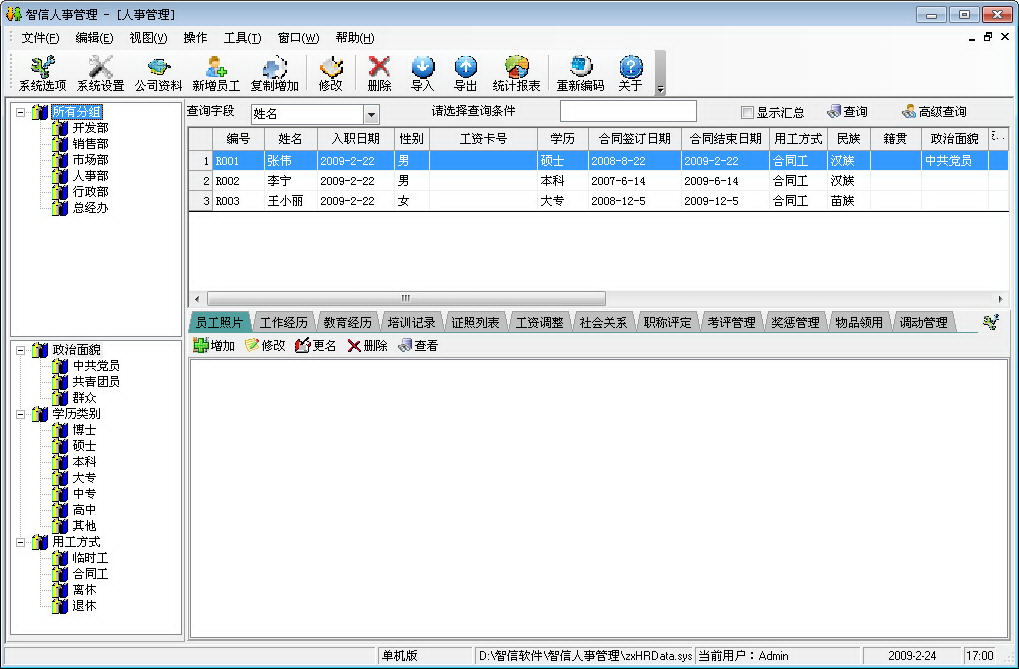Click the 修改 toolbar icon
The image size is (1019, 669).
click(330, 73)
